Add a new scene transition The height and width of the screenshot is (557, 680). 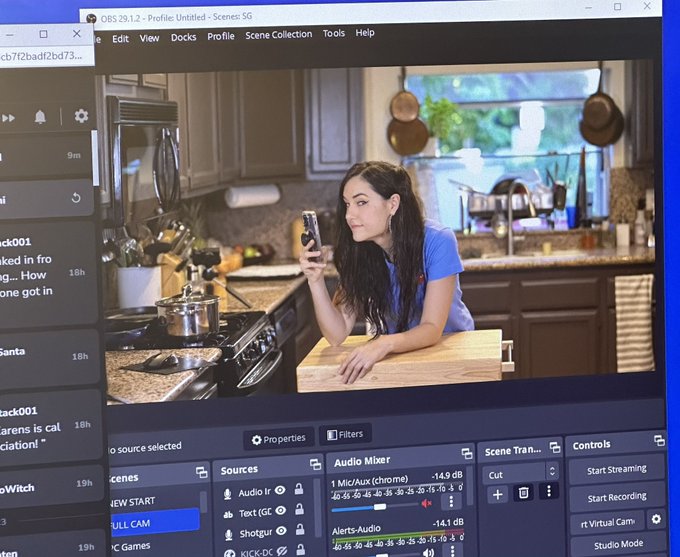[497, 494]
